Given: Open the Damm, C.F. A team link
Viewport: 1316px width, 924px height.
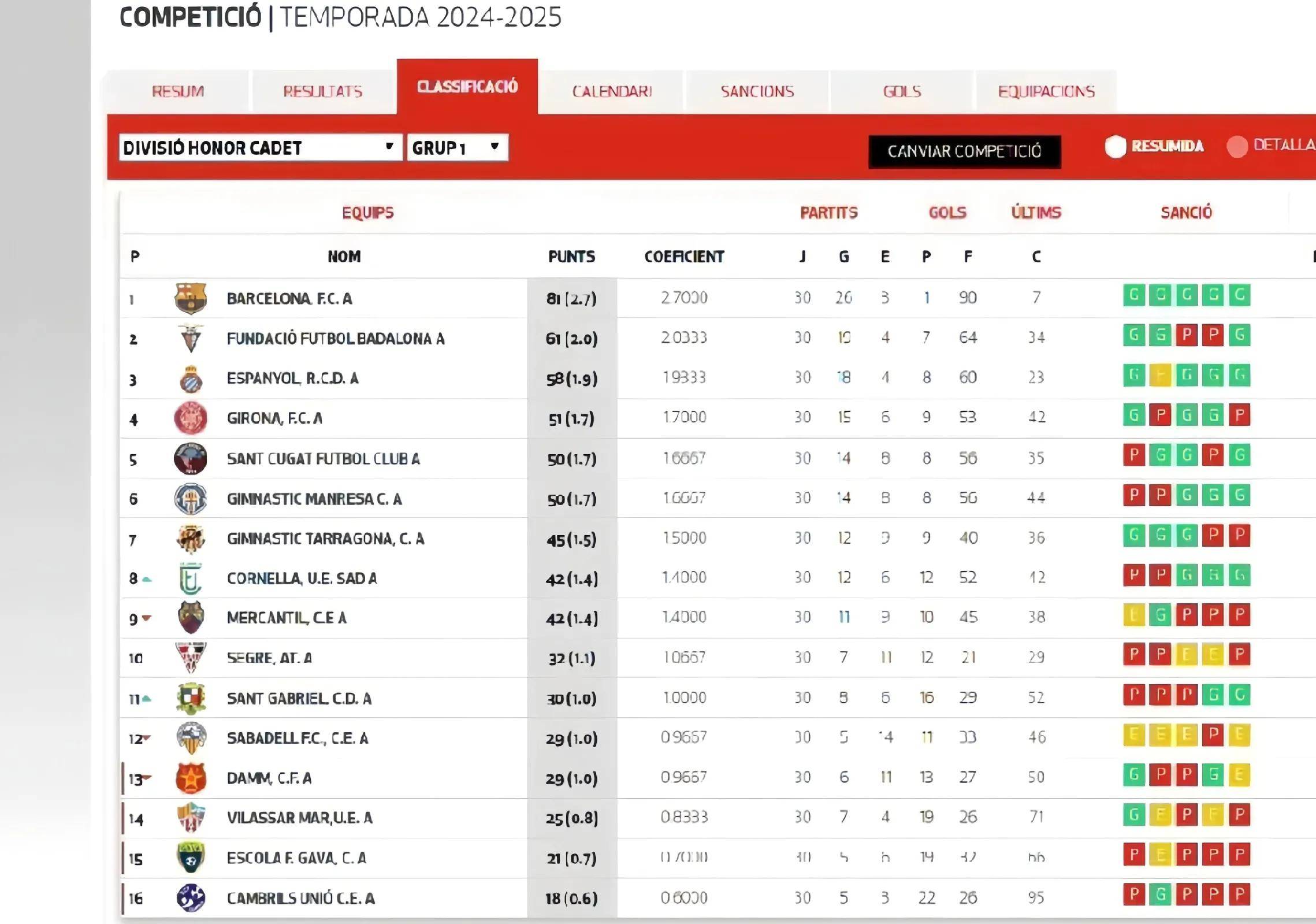Looking at the screenshot, I should point(269,778).
